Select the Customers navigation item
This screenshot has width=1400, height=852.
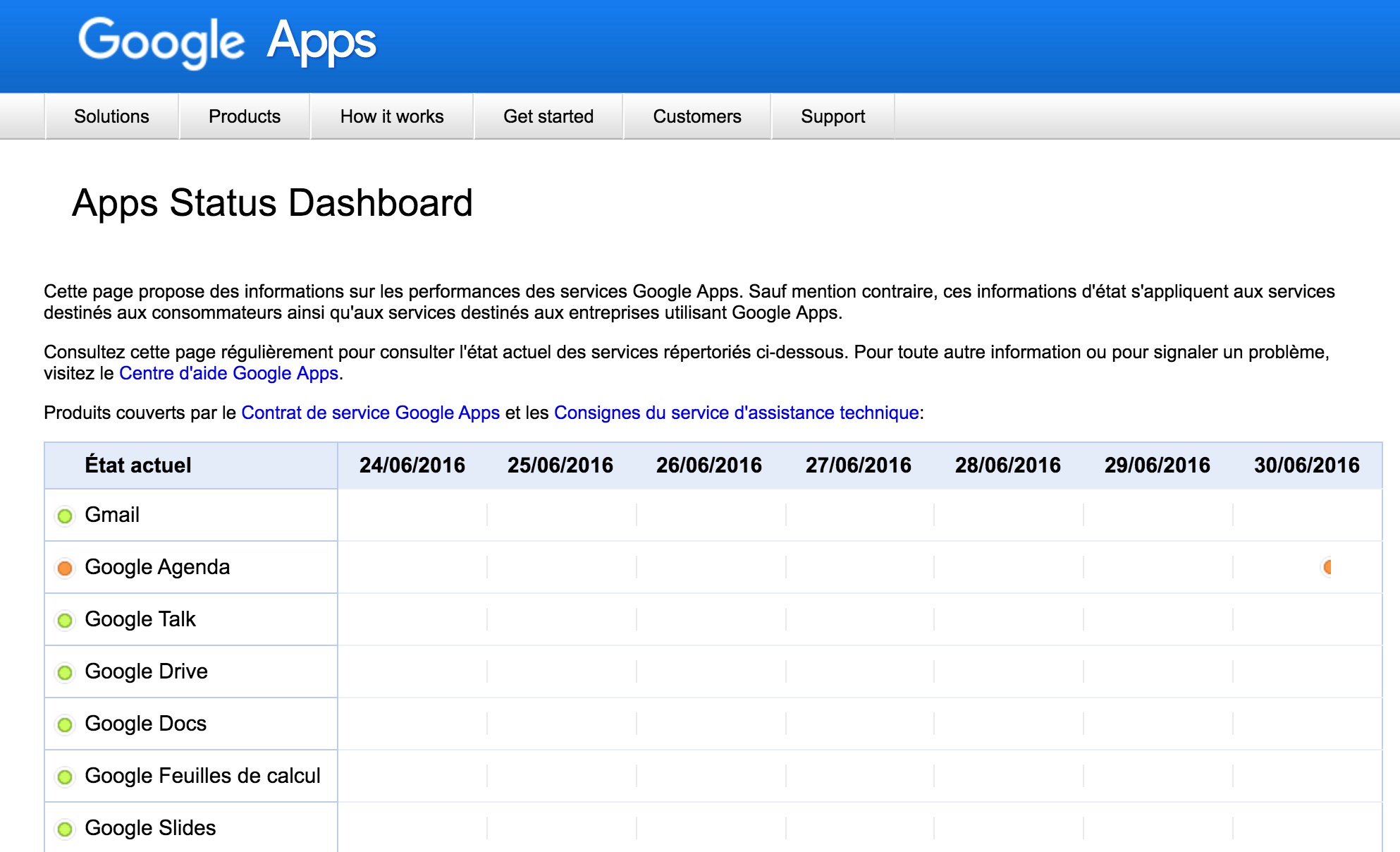click(697, 116)
